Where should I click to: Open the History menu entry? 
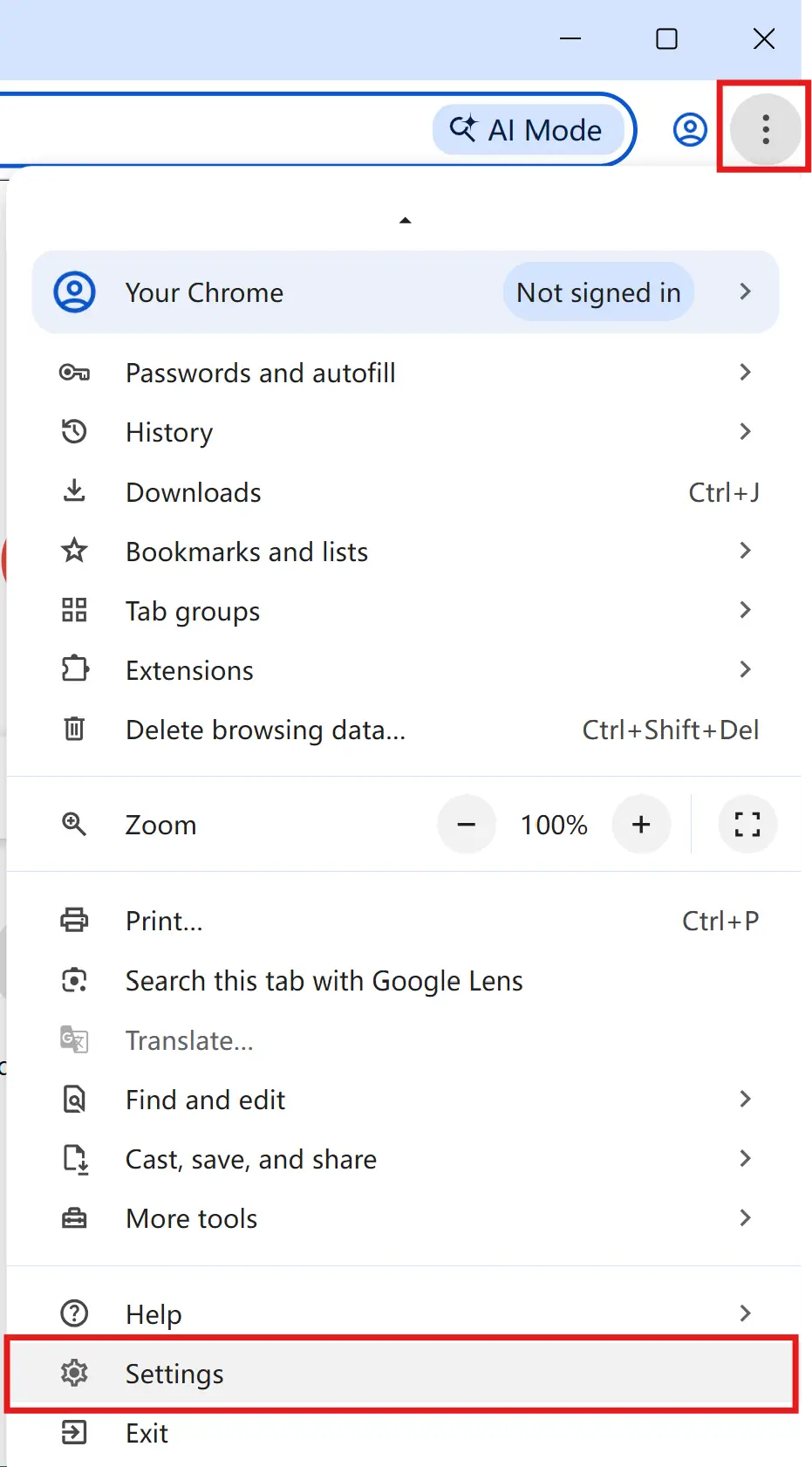tap(405, 432)
